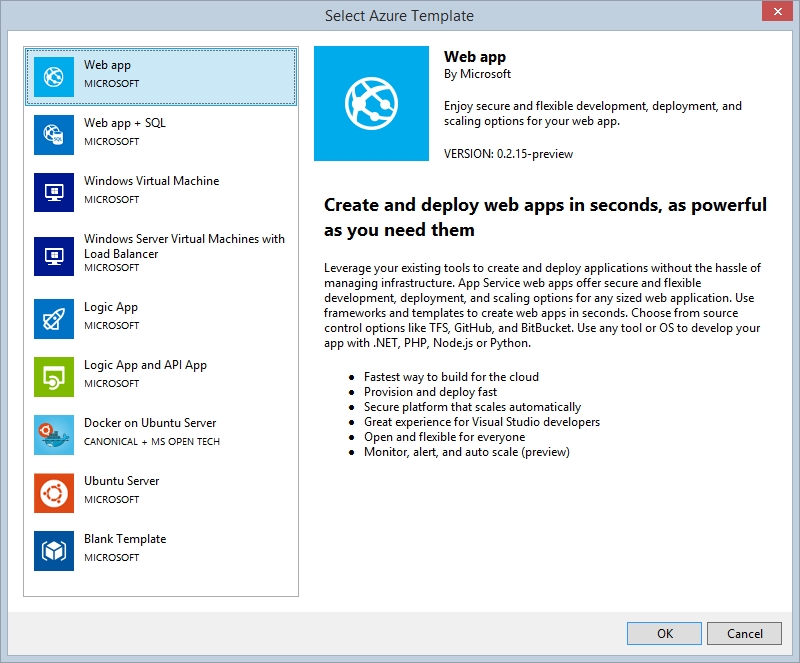Click the Fastest way to build bullet
This screenshot has width=800, height=663.
(451, 377)
